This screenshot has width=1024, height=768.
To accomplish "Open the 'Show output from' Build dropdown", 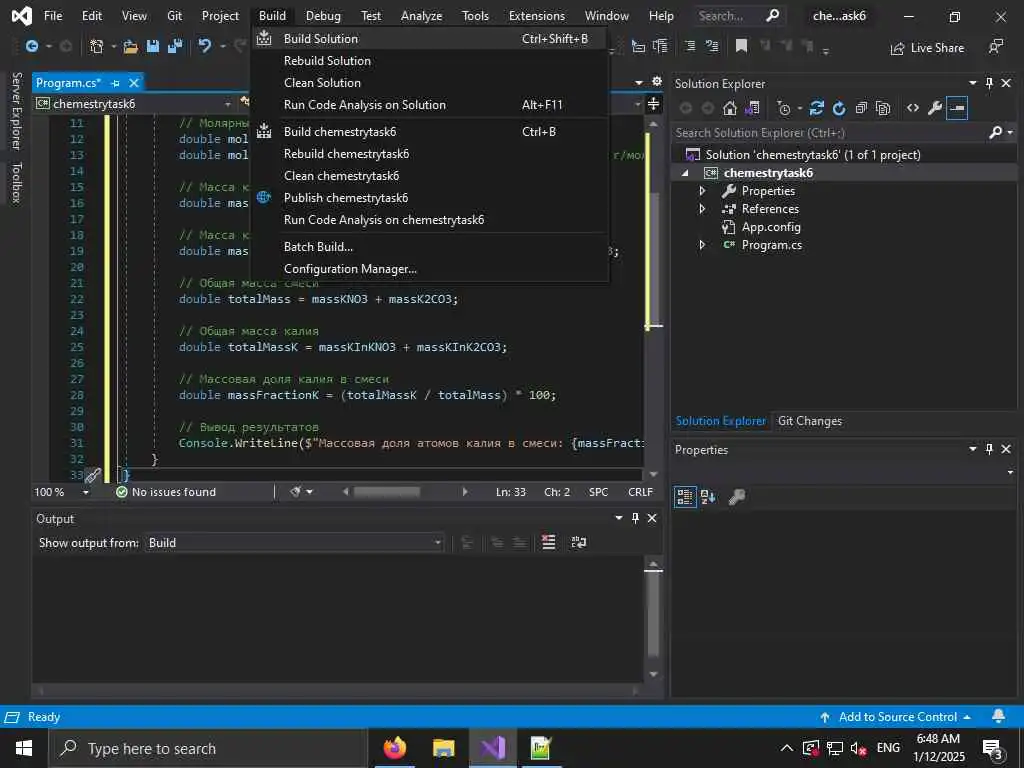I will pyautogui.click(x=294, y=543).
